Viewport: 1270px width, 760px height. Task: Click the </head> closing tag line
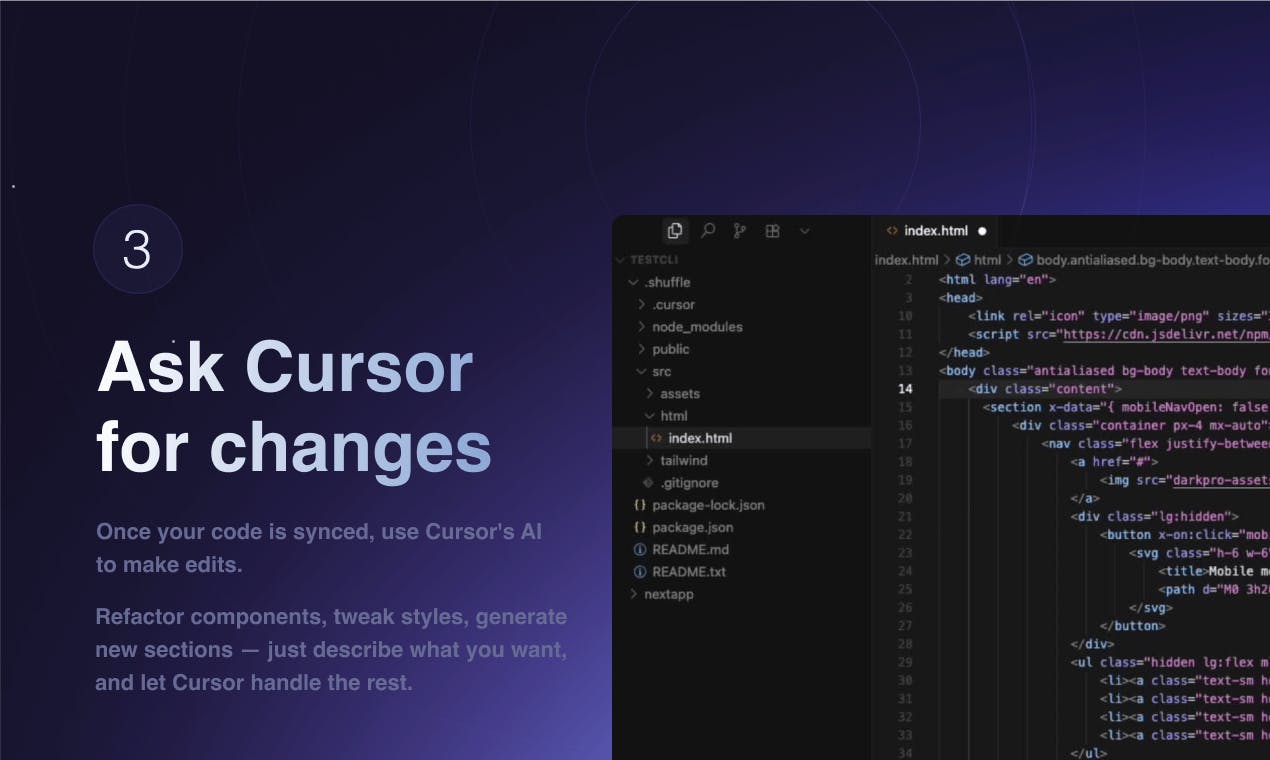pyautogui.click(x=964, y=352)
